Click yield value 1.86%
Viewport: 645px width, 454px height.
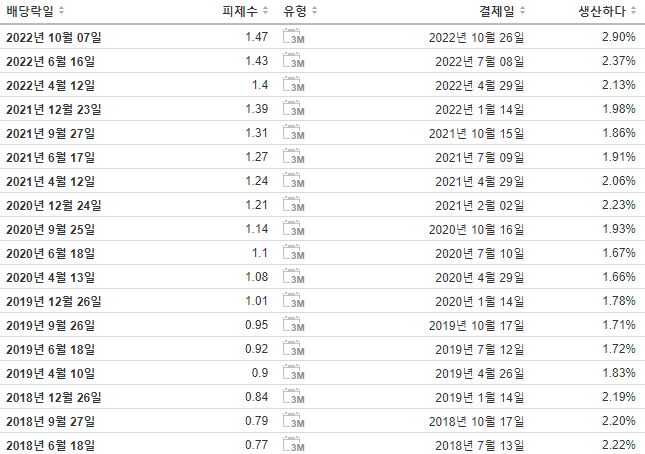point(619,133)
